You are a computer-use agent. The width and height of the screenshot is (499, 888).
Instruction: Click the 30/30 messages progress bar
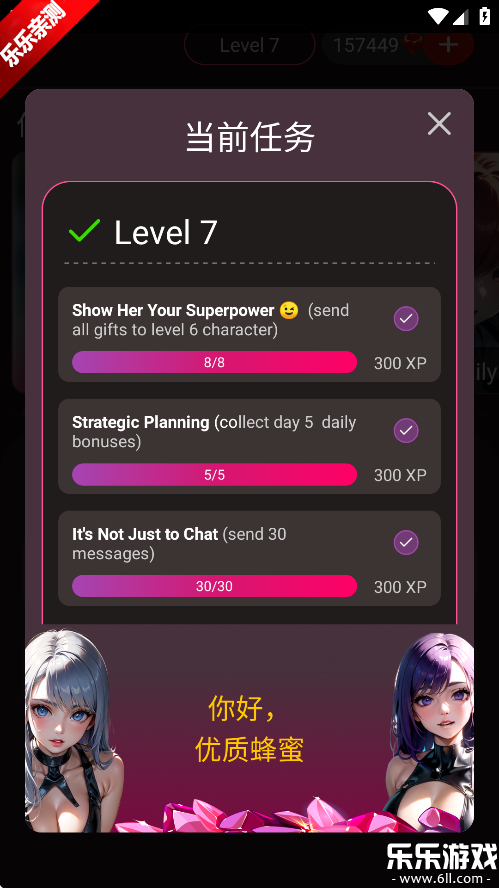click(214, 586)
